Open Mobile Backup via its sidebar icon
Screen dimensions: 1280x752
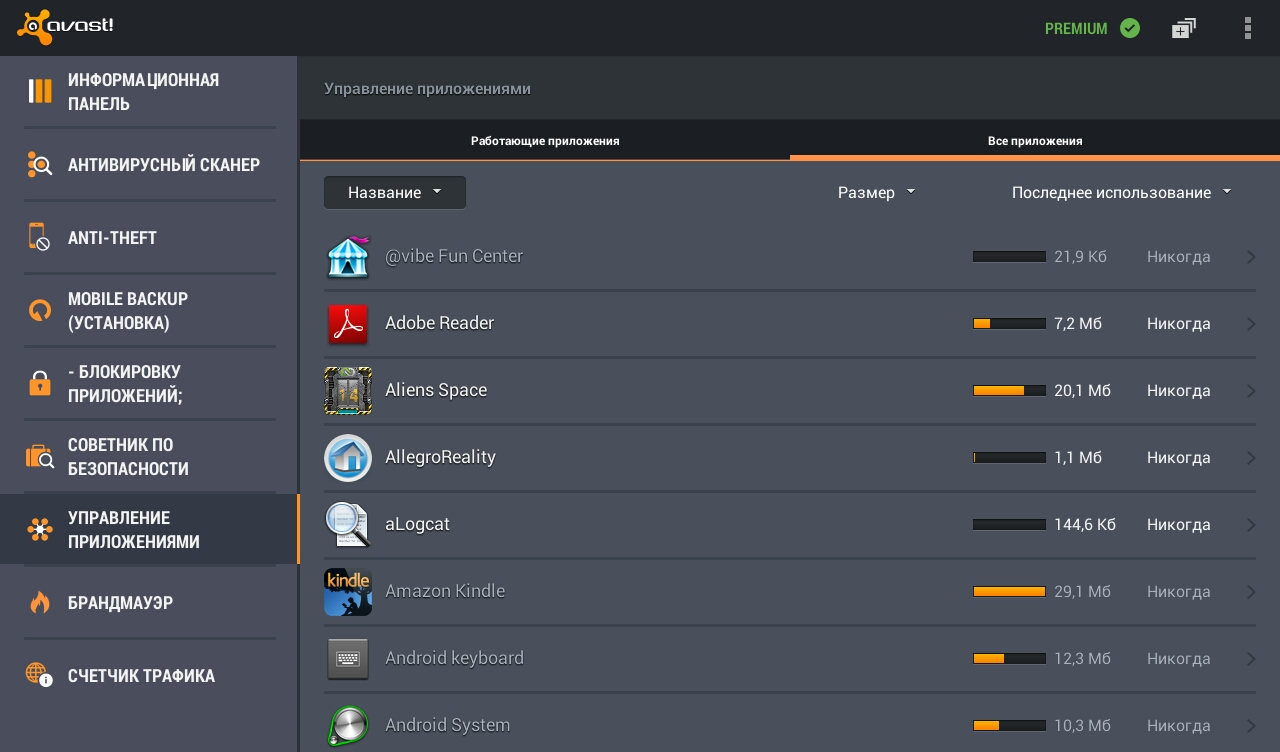point(40,310)
